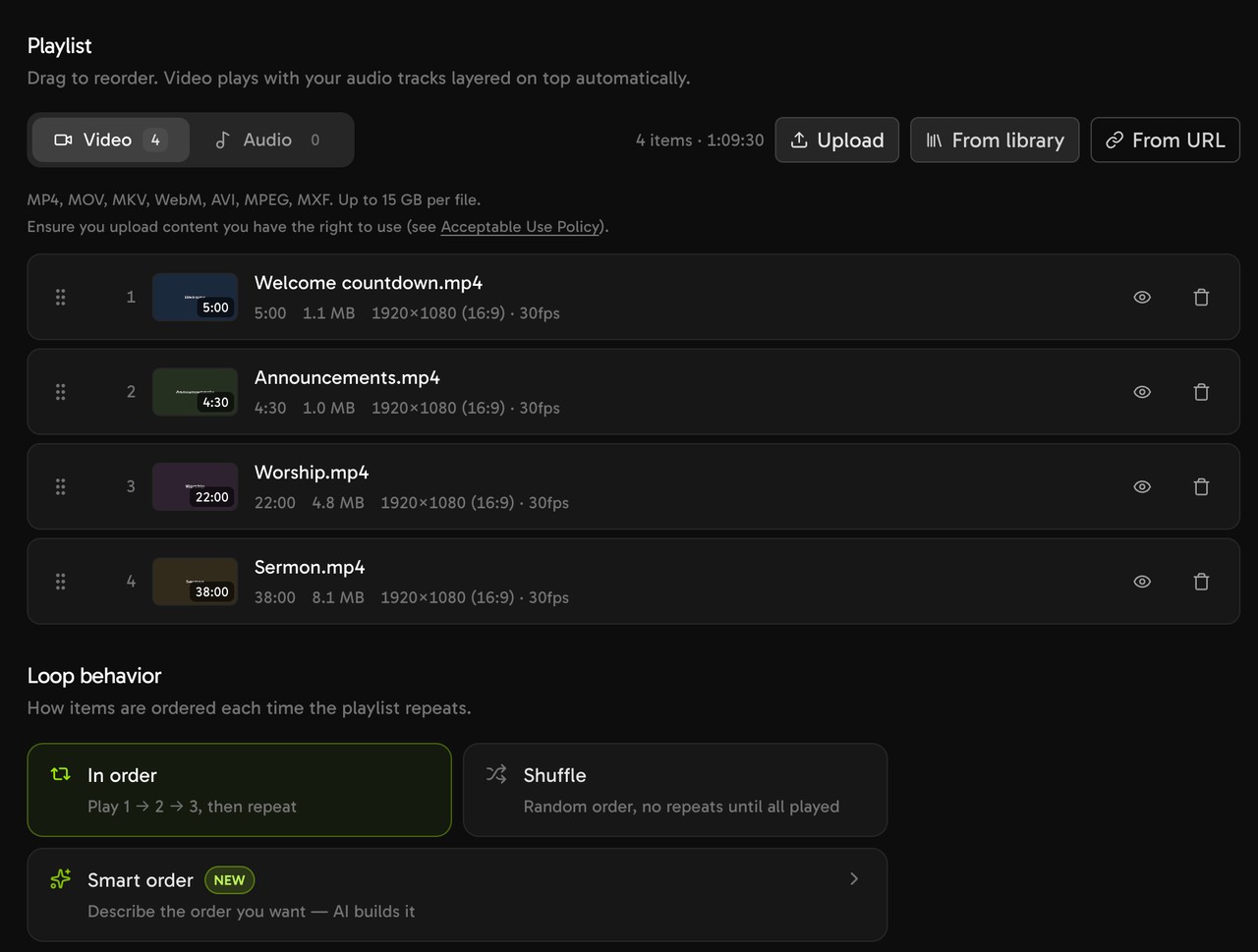Click the Loop behavior heading
The width and height of the screenshot is (1258, 952).
(94, 676)
